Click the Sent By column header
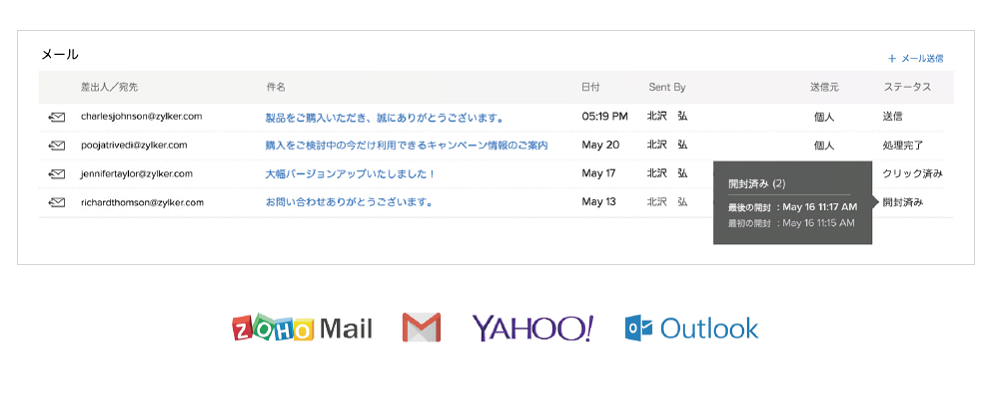 pyautogui.click(x=667, y=87)
